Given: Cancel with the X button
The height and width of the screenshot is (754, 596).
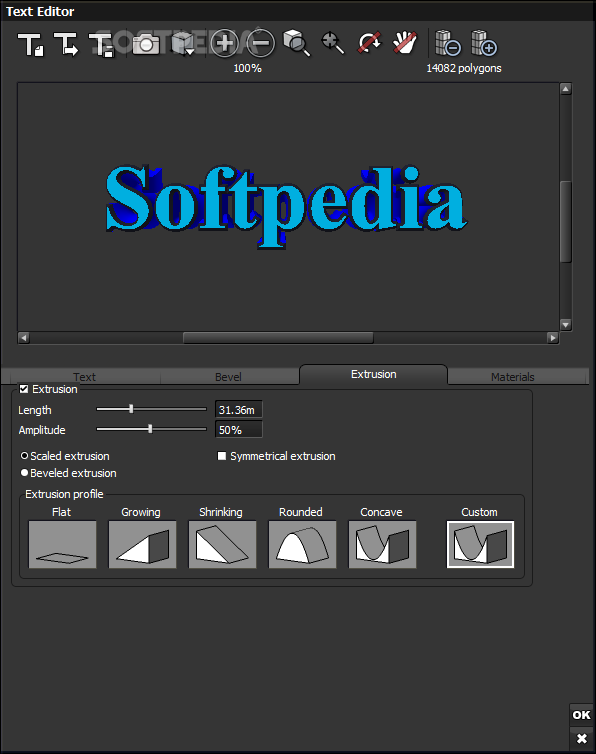Looking at the screenshot, I should [x=581, y=738].
